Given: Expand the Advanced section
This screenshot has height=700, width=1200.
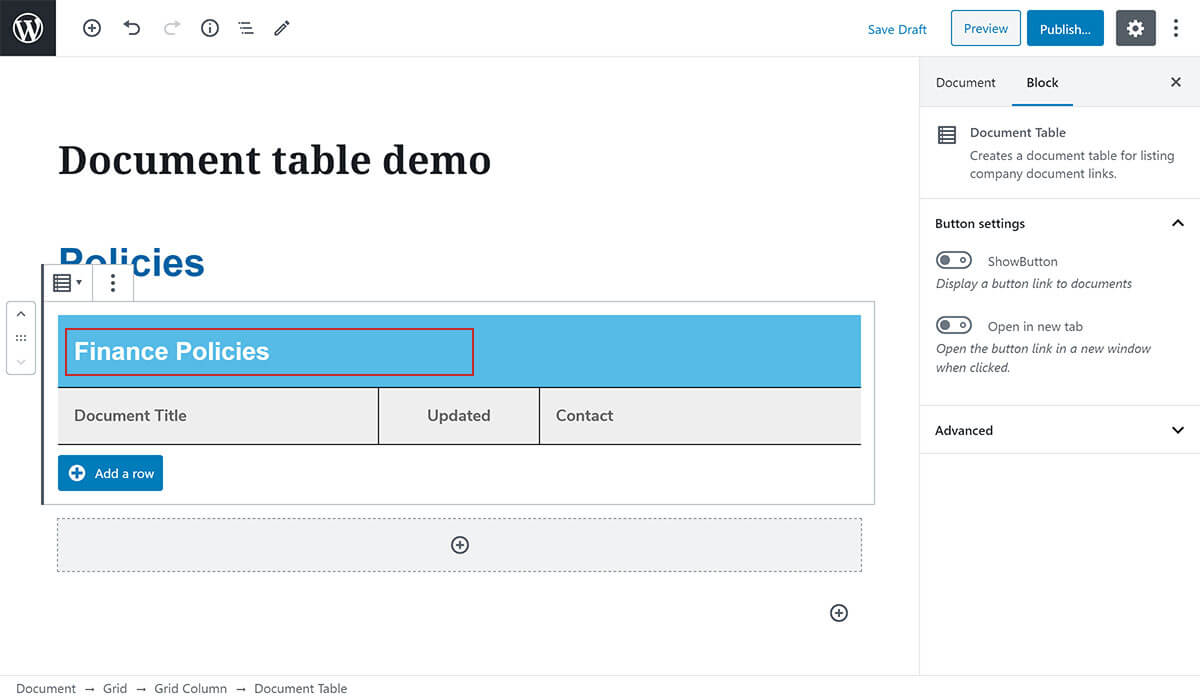Looking at the screenshot, I should click(1177, 430).
